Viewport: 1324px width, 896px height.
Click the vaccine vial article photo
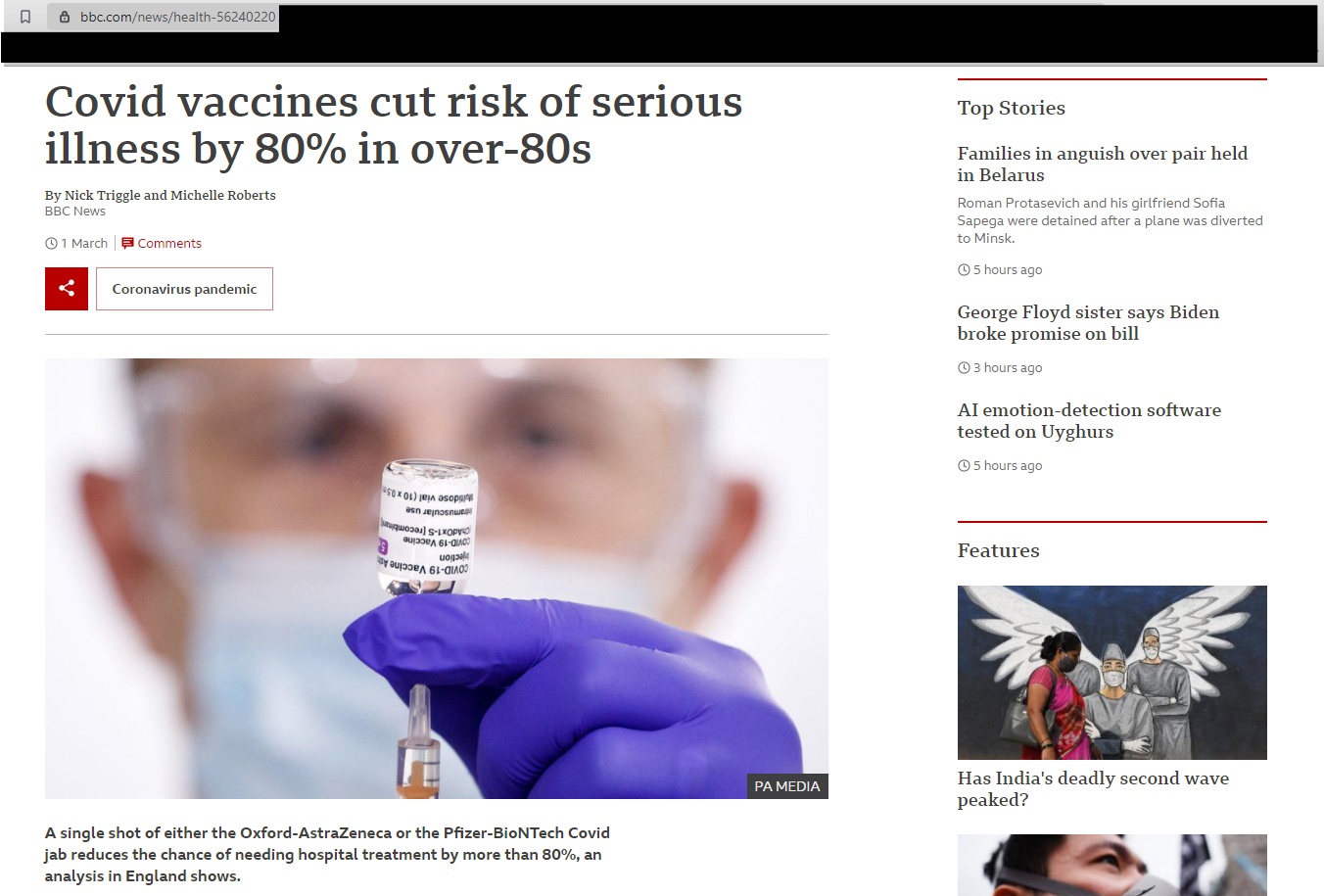[437, 579]
